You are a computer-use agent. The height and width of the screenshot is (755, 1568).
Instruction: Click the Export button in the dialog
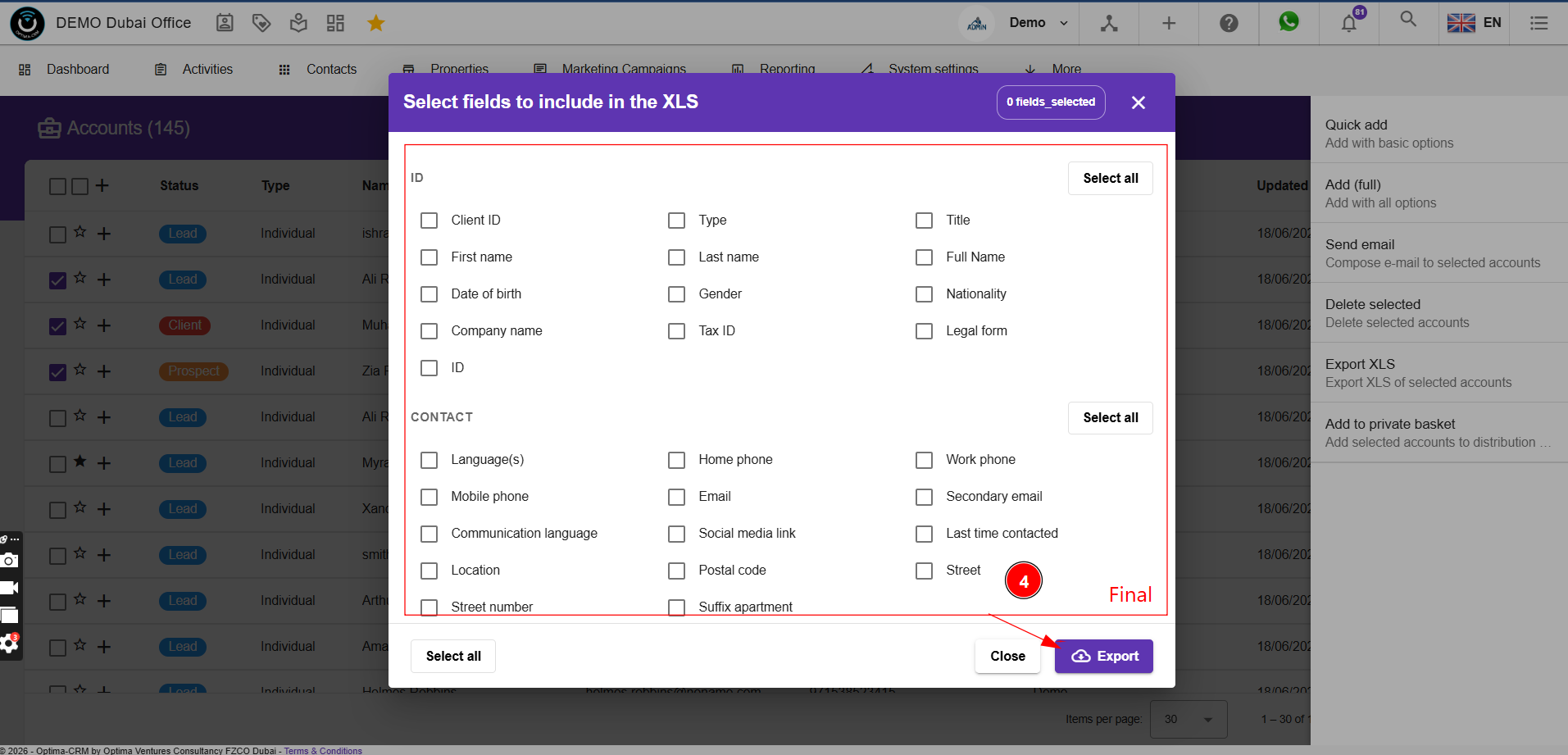[x=1104, y=656]
